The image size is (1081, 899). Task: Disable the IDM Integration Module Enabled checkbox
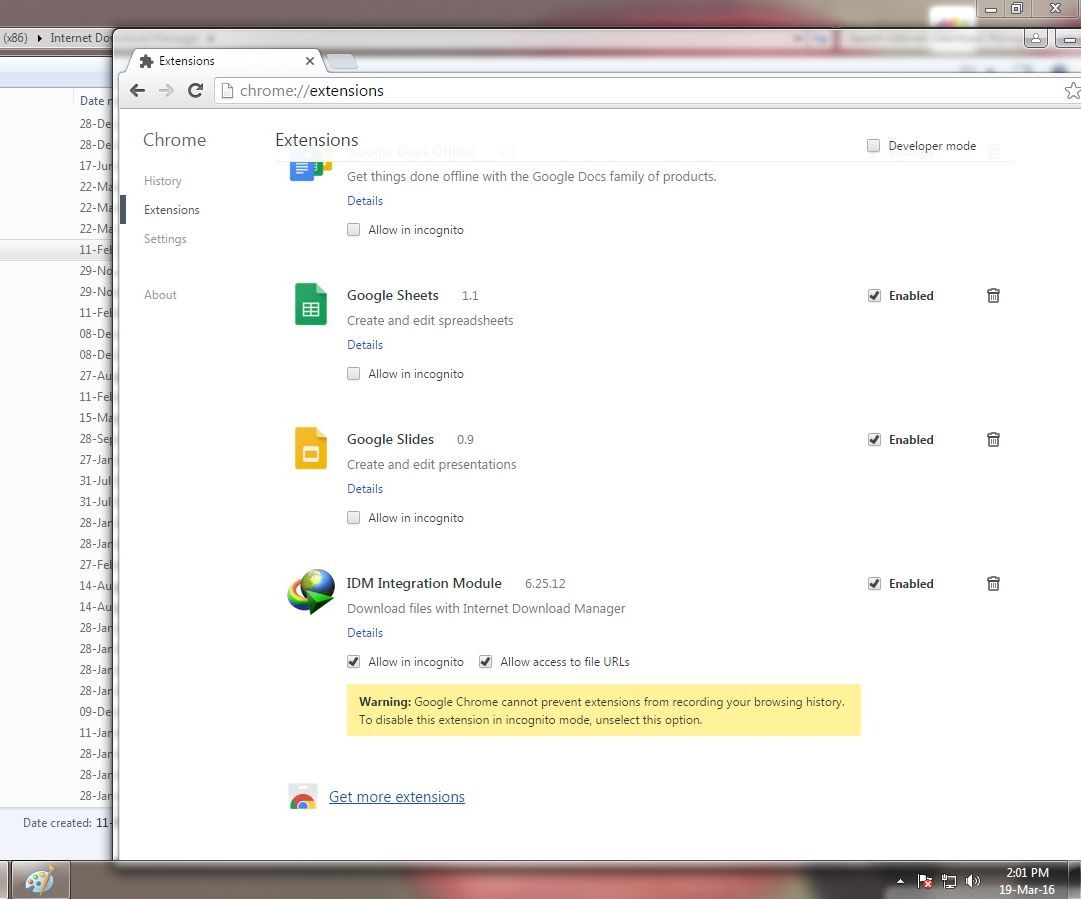tap(874, 583)
